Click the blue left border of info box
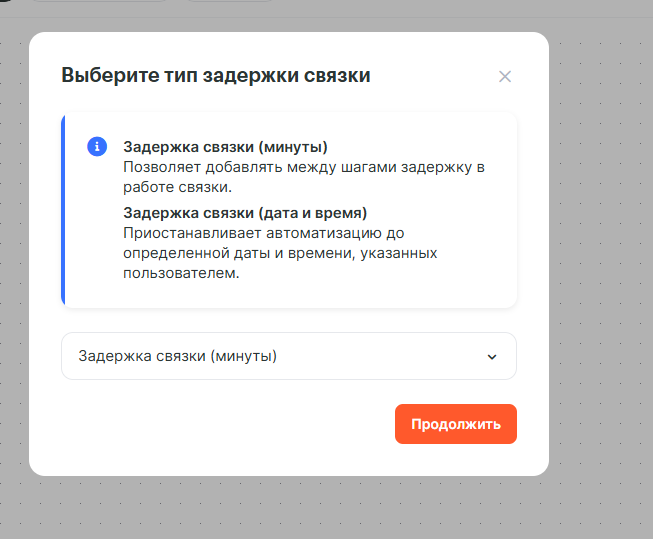 (63, 209)
